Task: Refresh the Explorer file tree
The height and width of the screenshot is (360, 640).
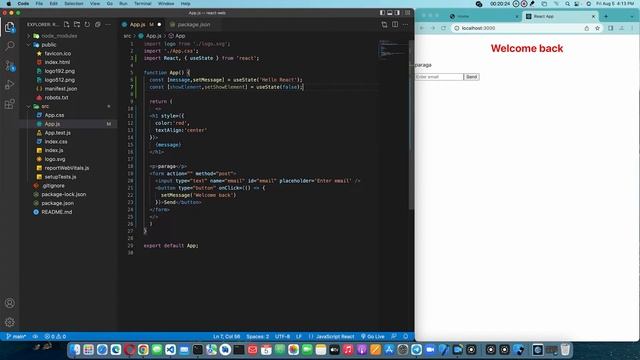Action: (87, 24)
